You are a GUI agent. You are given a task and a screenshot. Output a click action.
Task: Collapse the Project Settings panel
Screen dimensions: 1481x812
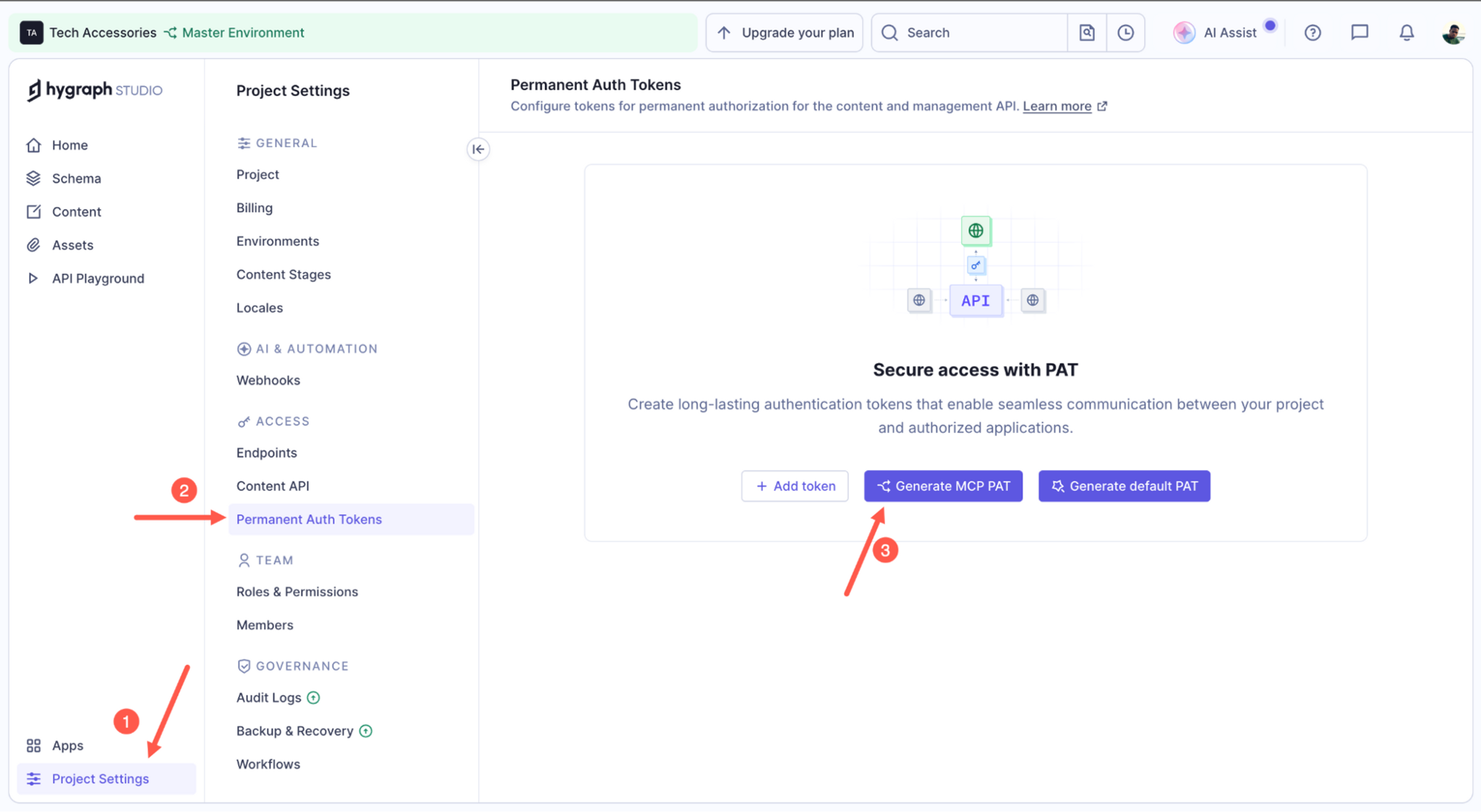(477, 150)
